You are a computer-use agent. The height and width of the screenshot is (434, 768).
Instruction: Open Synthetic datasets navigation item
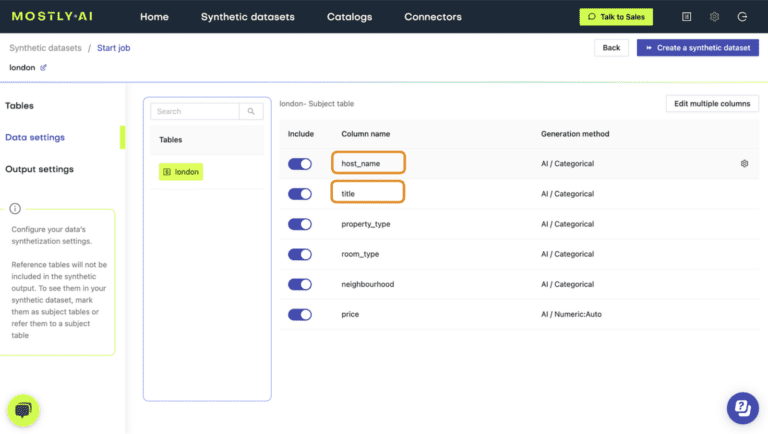(x=247, y=17)
